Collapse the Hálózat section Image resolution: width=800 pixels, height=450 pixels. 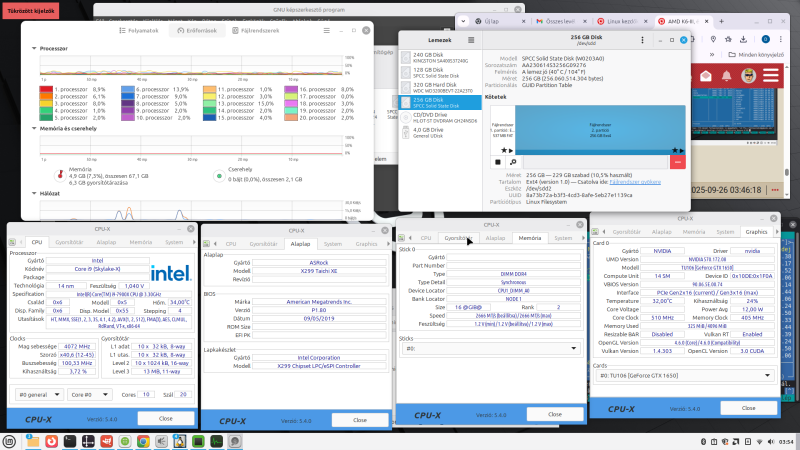[34, 193]
